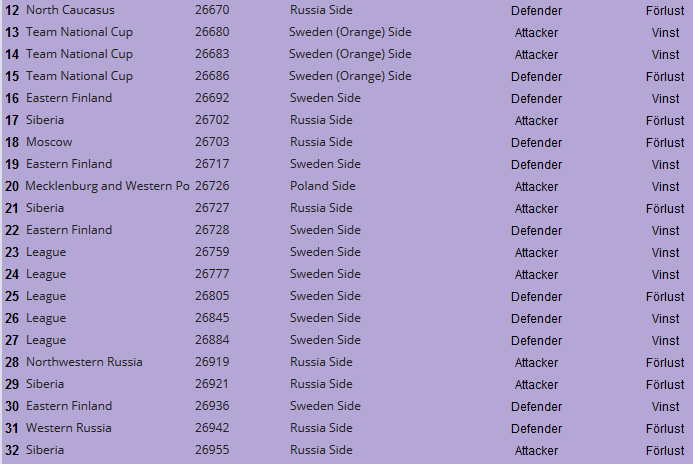Screen dimensions: 693x464
Task: Click the Western Russia region entry
Action: [x=69, y=428]
